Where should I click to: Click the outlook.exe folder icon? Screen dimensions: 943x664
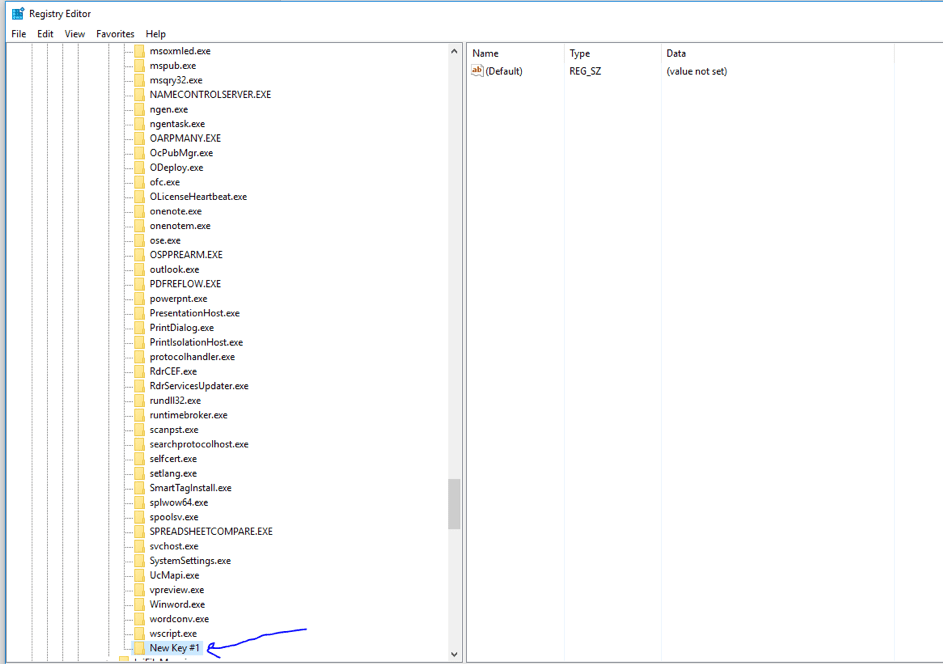140,269
